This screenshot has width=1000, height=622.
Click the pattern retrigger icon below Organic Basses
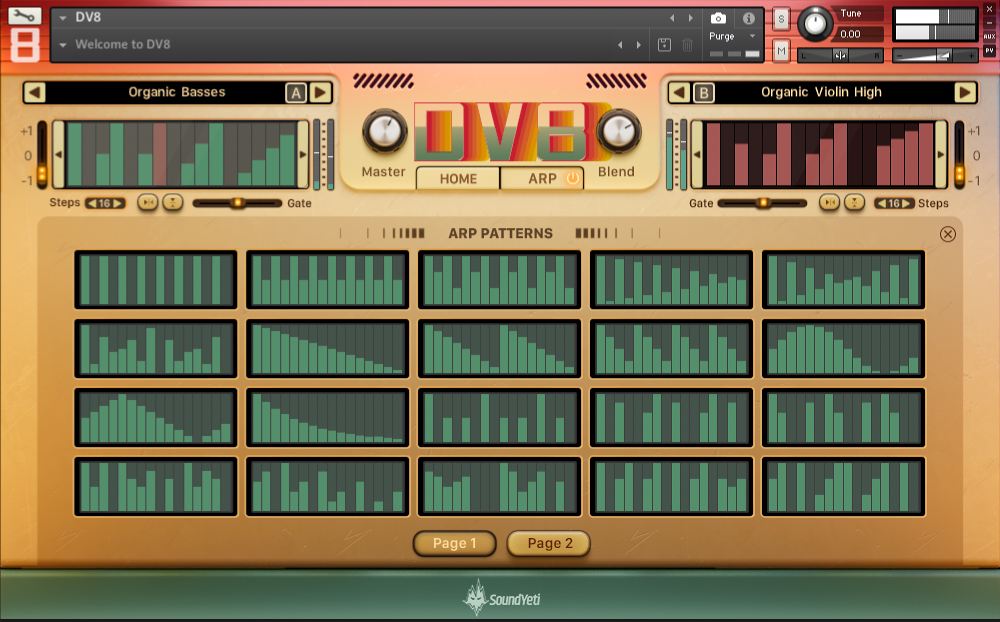point(146,202)
